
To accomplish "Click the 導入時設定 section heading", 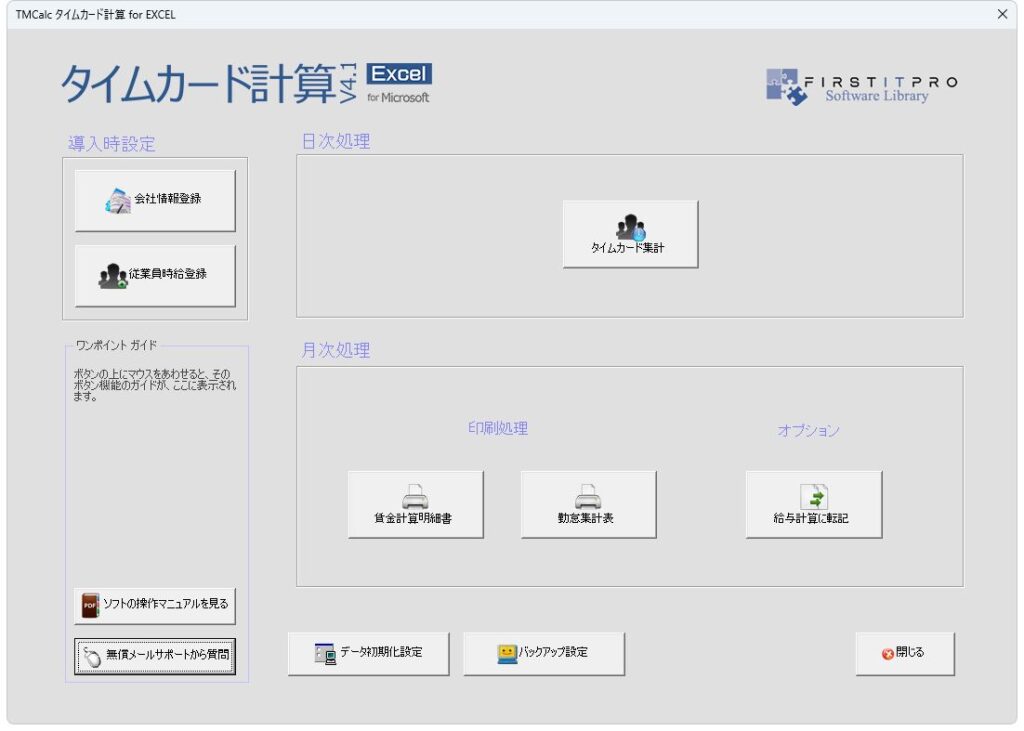I will (112, 144).
